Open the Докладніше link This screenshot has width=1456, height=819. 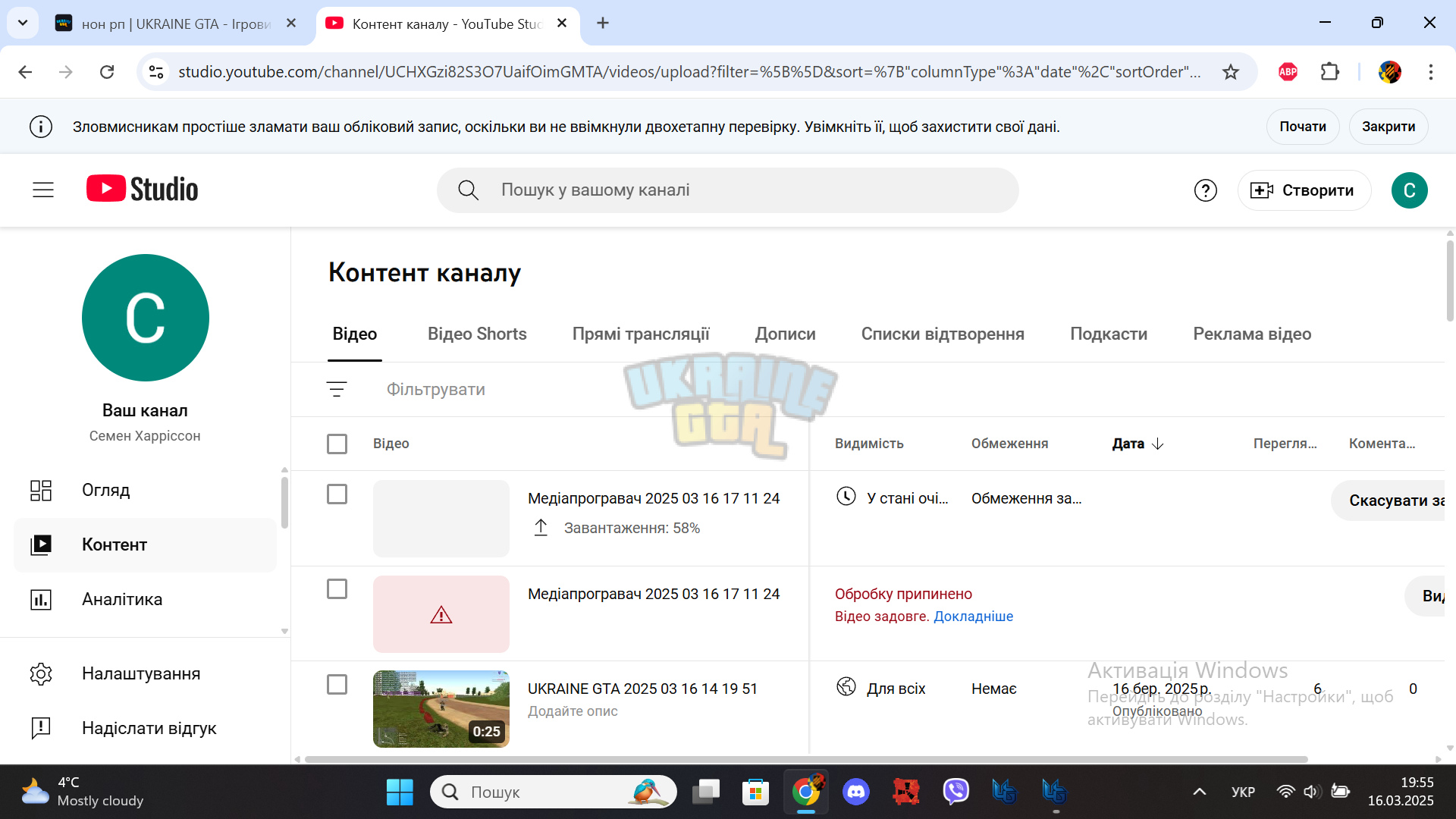(x=973, y=617)
